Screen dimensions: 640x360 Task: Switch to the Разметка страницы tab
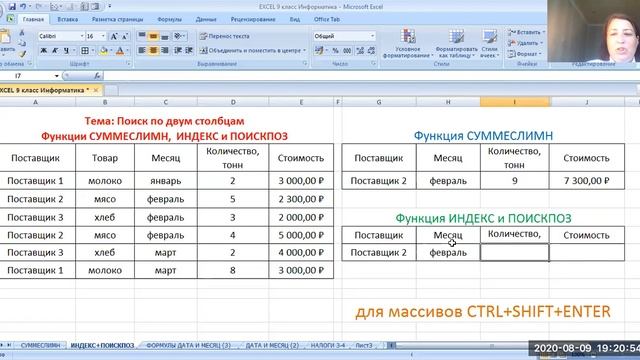tap(118, 19)
